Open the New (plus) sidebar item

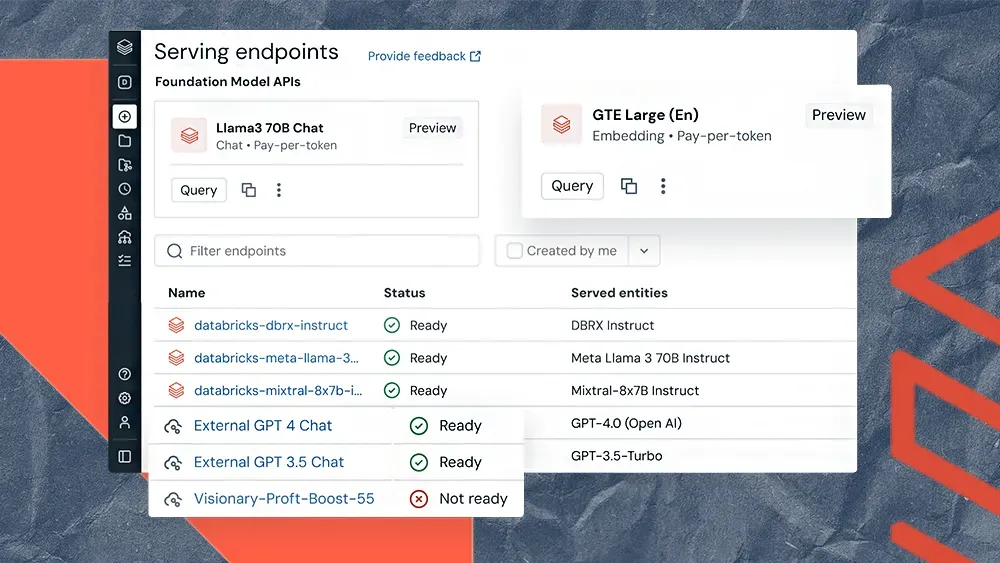click(124, 116)
